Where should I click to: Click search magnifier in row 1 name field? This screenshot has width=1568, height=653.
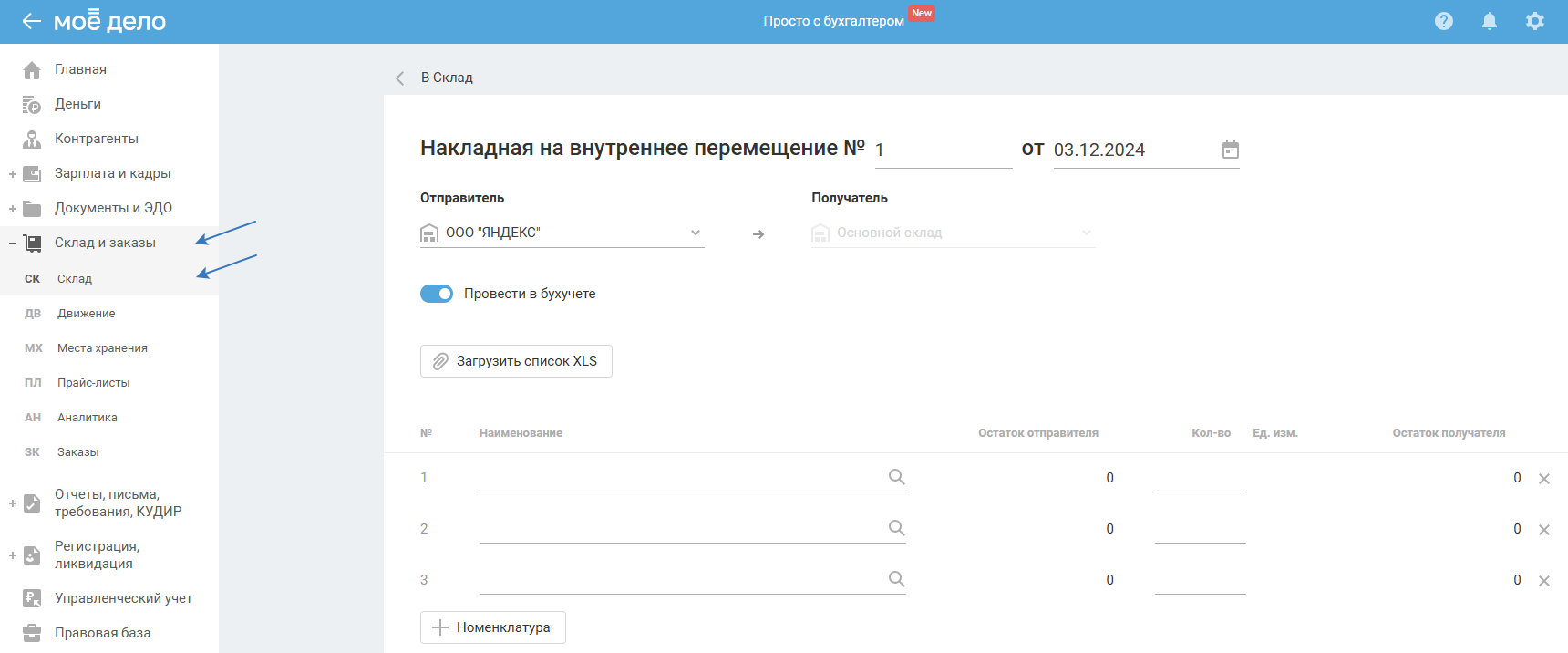[896, 477]
